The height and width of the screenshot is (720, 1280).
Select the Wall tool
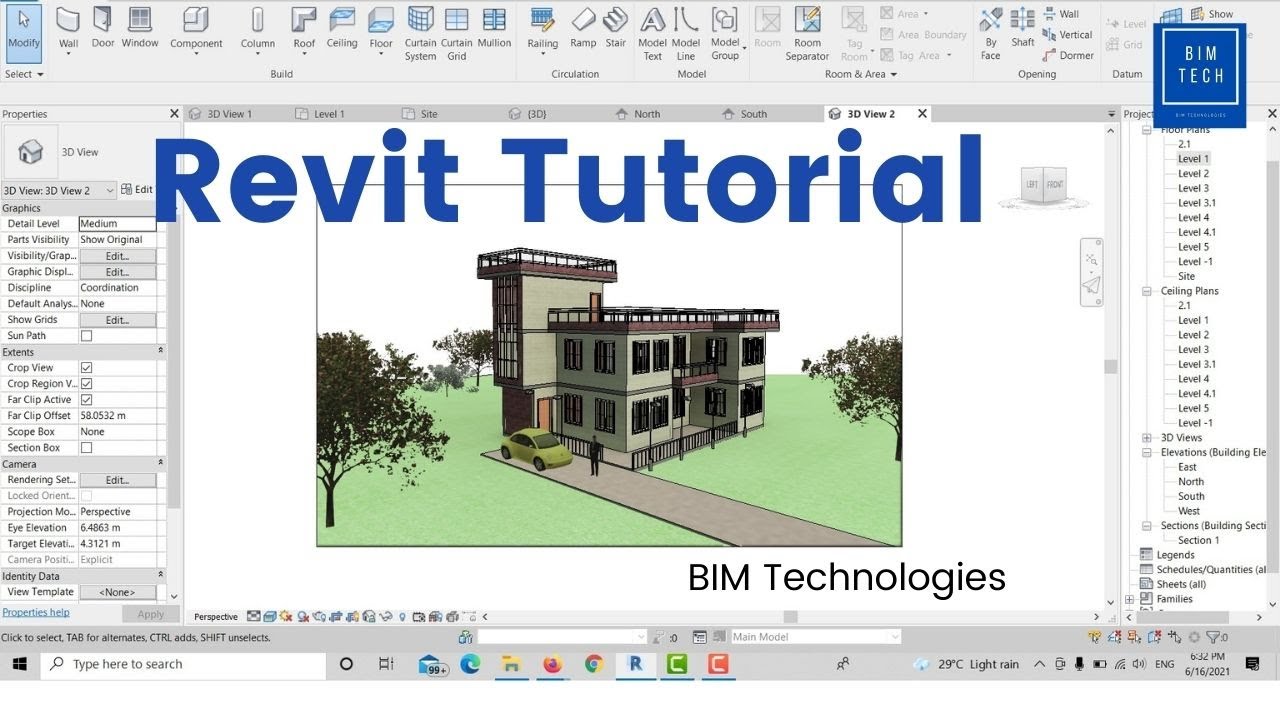point(68,28)
